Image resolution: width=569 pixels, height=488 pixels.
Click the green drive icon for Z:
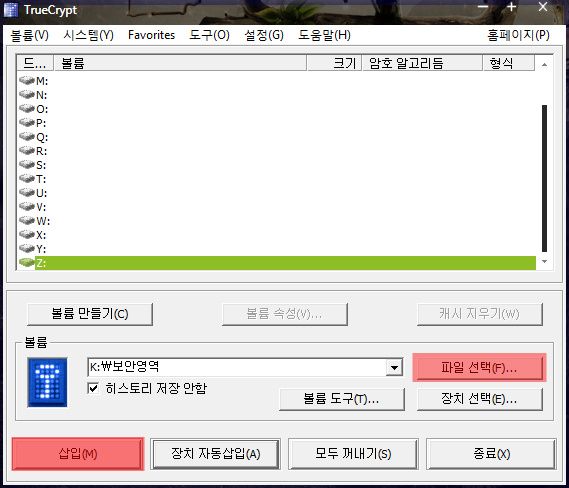coord(27,262)
